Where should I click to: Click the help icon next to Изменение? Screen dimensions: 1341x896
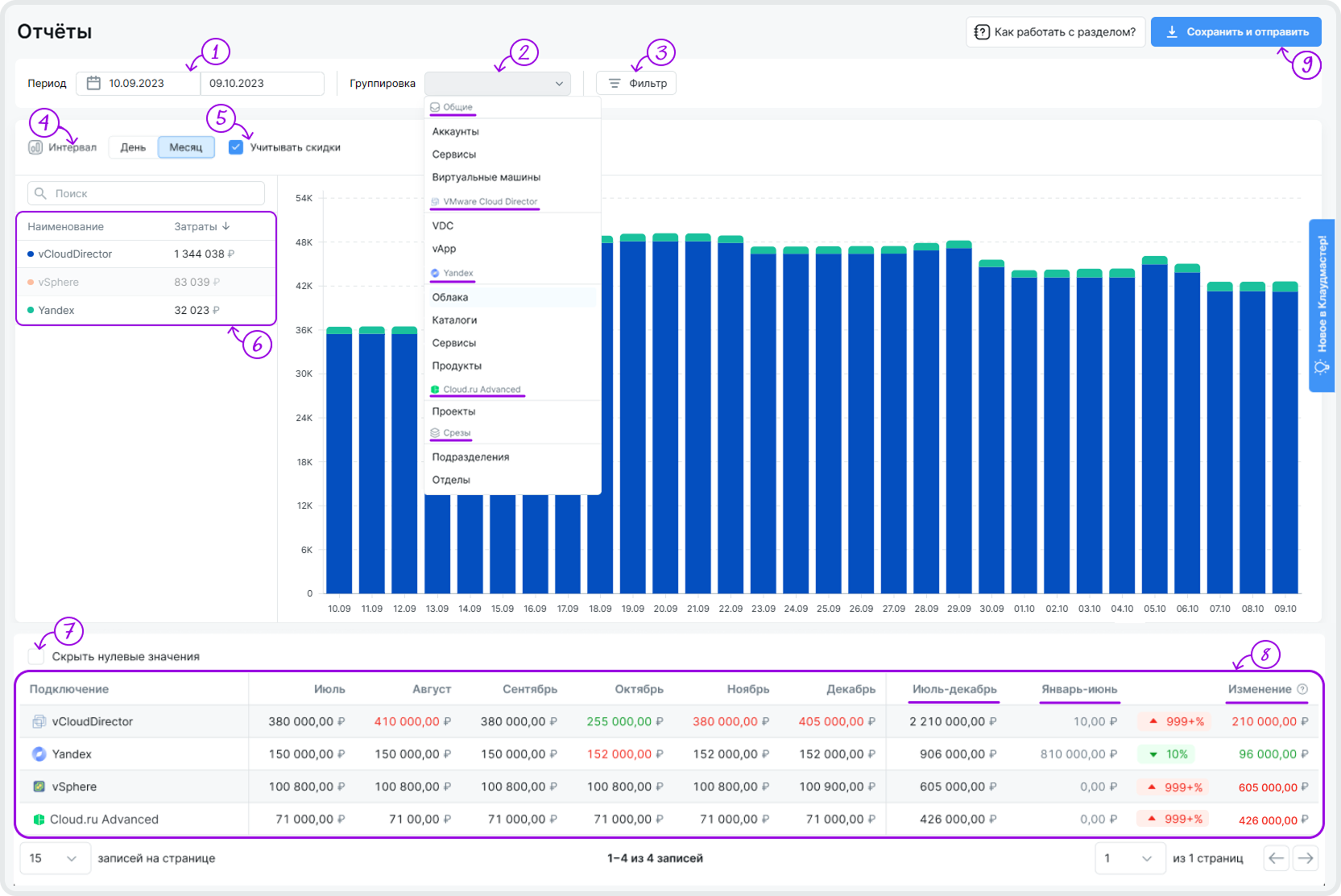1302,689
